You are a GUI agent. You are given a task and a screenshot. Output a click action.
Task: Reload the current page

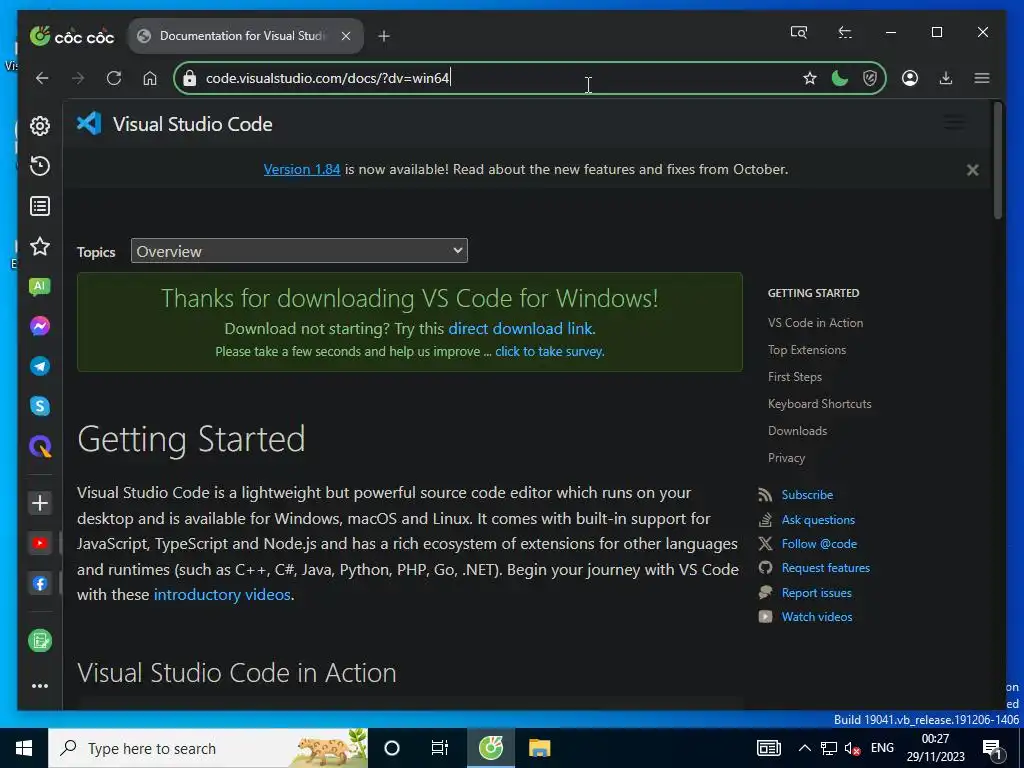point(114,78)
